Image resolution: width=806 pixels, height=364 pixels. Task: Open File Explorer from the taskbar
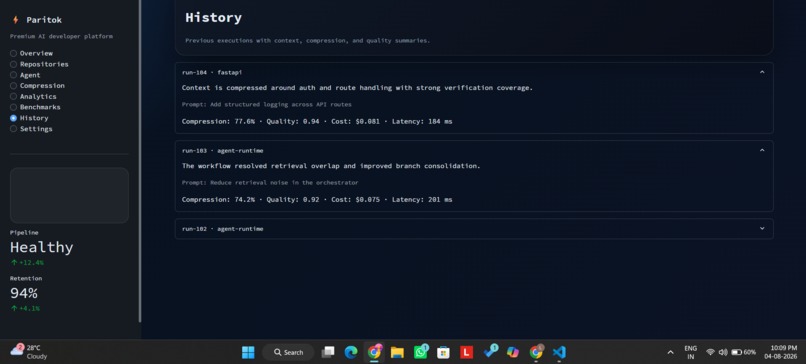click(x=397, y=352)
